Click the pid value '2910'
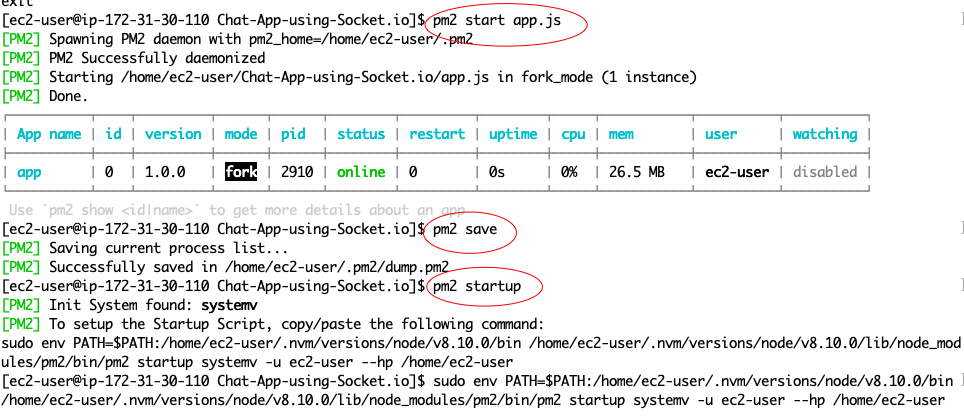Viewport: 964px width, 419px height. 297,172
